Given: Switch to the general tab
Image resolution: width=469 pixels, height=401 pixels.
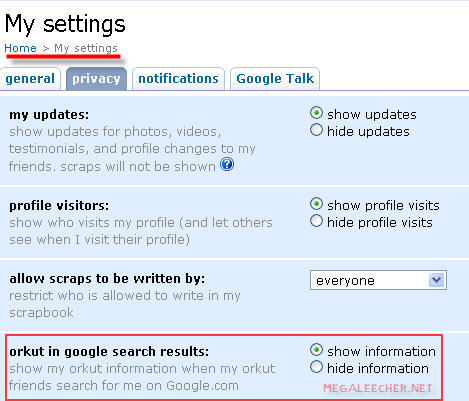Looking at the screenshot, I should click(30, 79).
